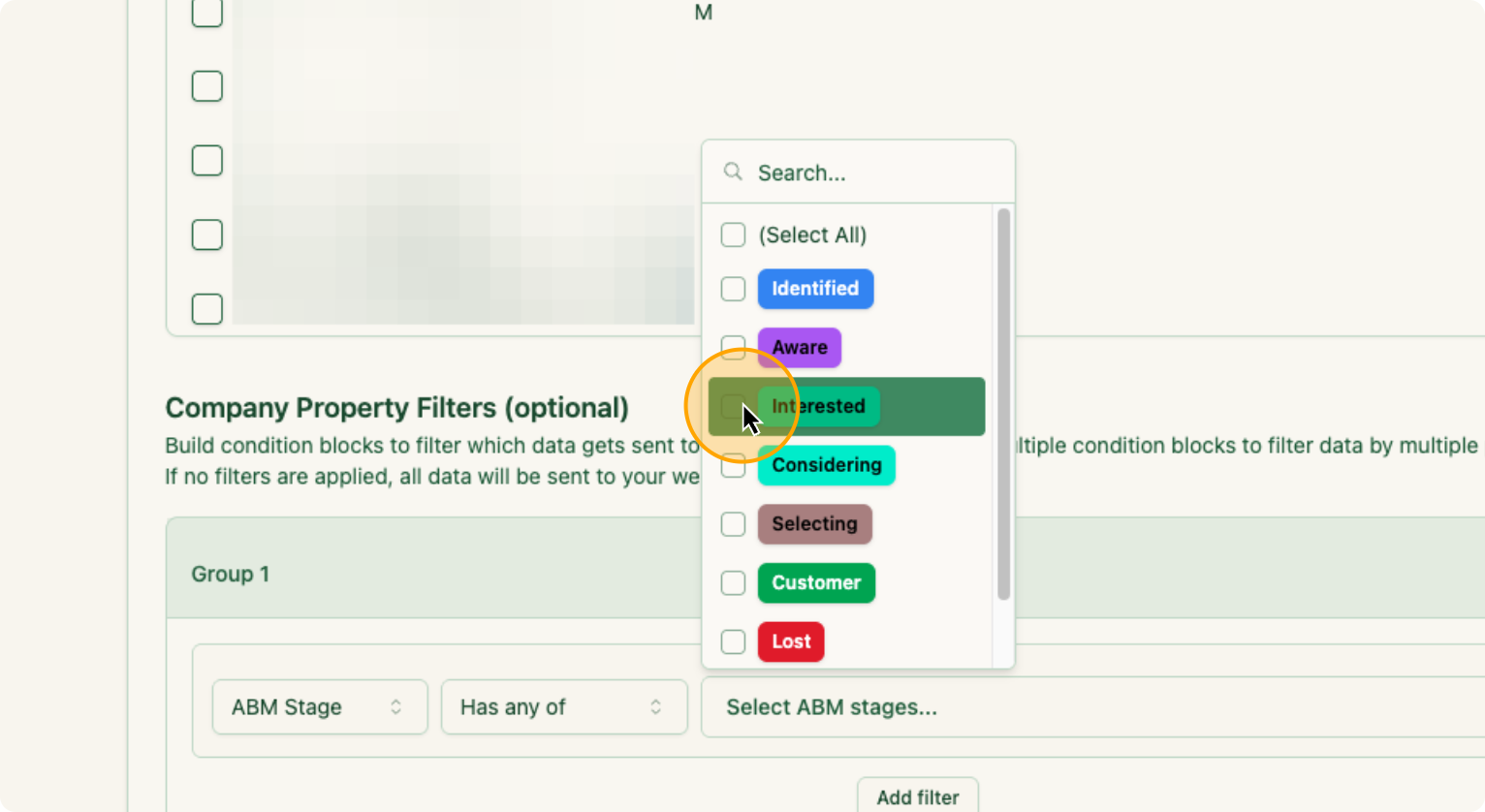Select the green Customer tag

point(816,583)
